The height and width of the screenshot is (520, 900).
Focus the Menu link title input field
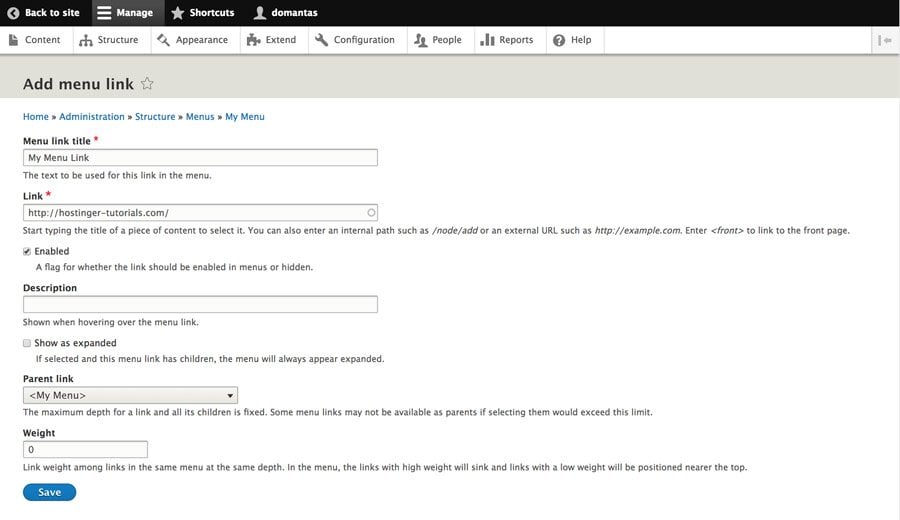[x=200, y=157]
